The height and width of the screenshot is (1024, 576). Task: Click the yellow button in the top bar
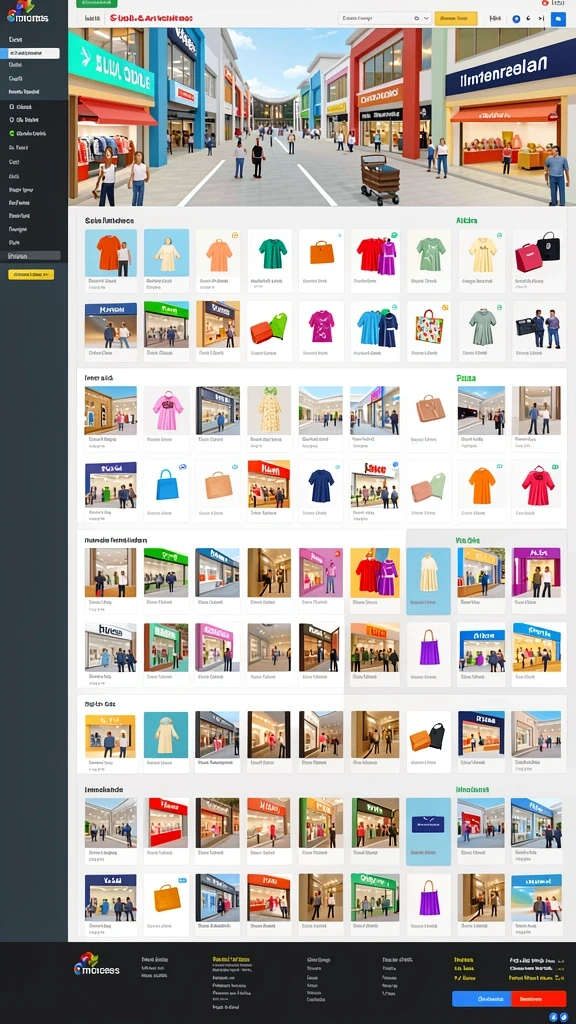click(456, 19)
